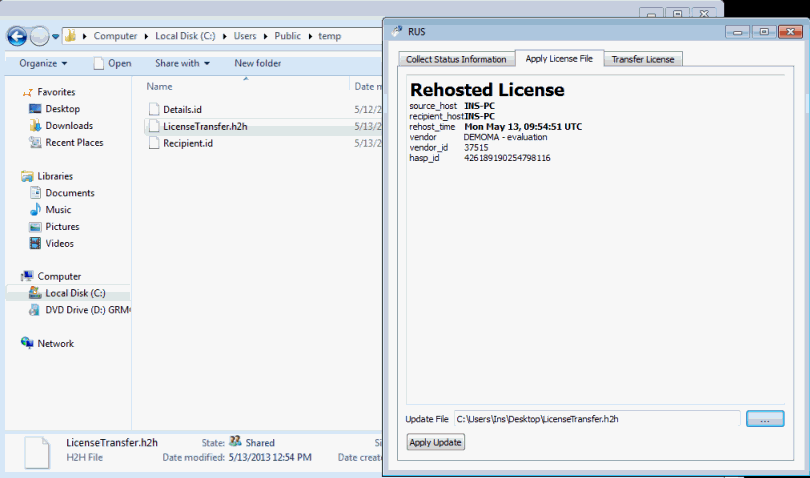This screenshot has height=478, width=810.
Task: Open the Share with dropdown
Action: [182, 63]
